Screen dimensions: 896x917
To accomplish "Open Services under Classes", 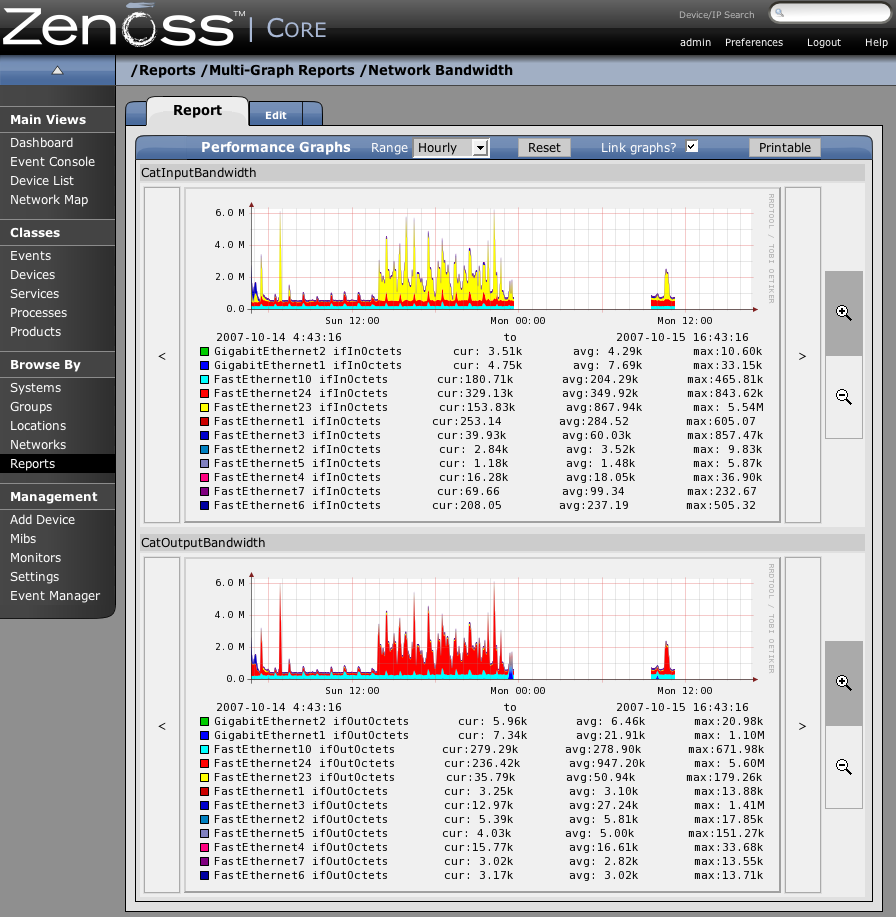I will pos(35,294).
